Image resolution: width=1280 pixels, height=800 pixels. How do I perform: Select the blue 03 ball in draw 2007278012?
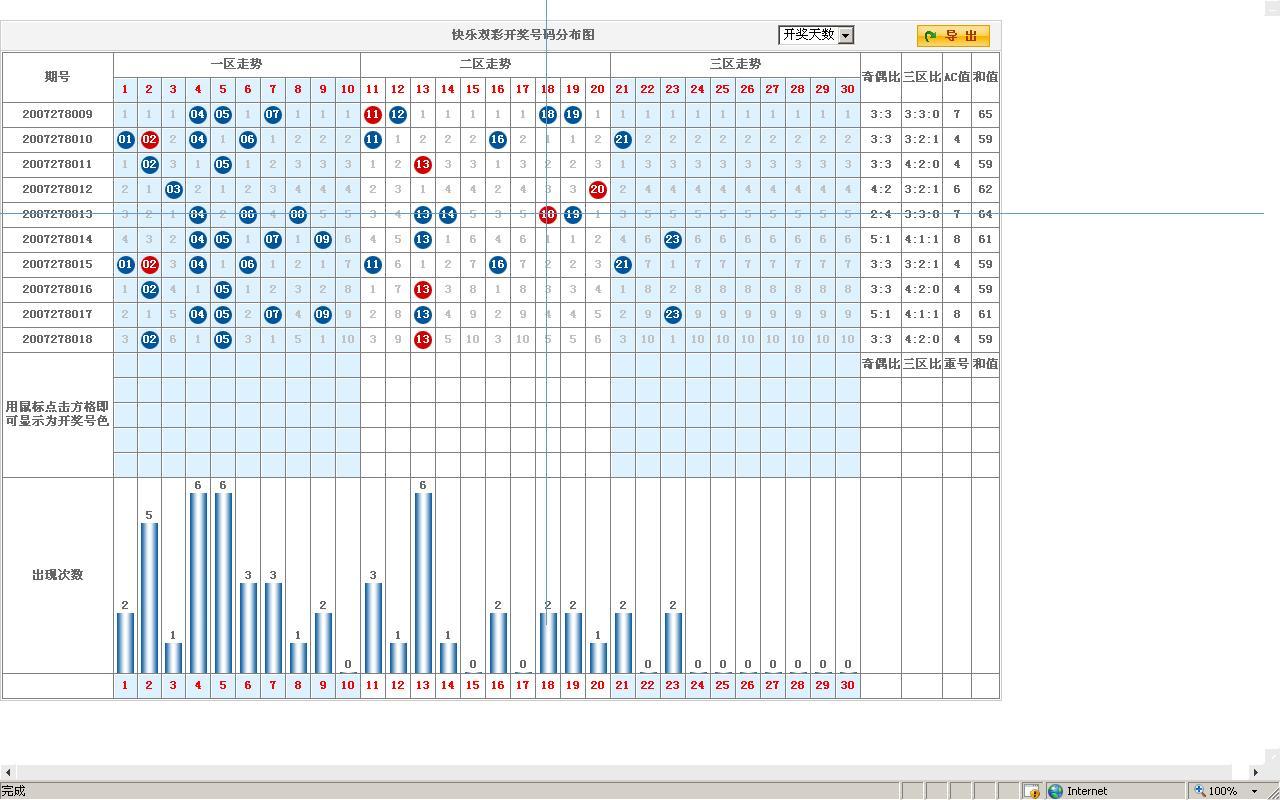point(174,190)
